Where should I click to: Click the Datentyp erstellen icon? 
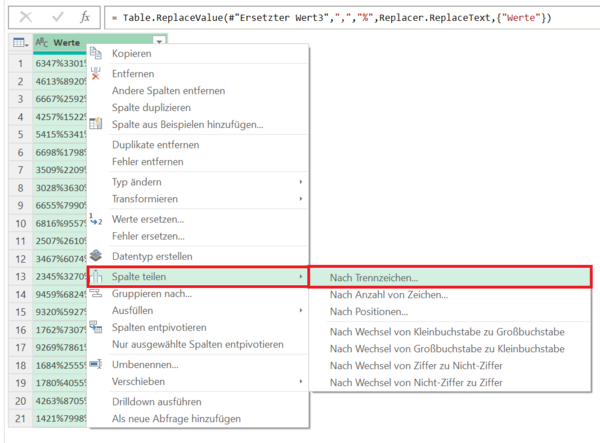[x=96, y=256]
